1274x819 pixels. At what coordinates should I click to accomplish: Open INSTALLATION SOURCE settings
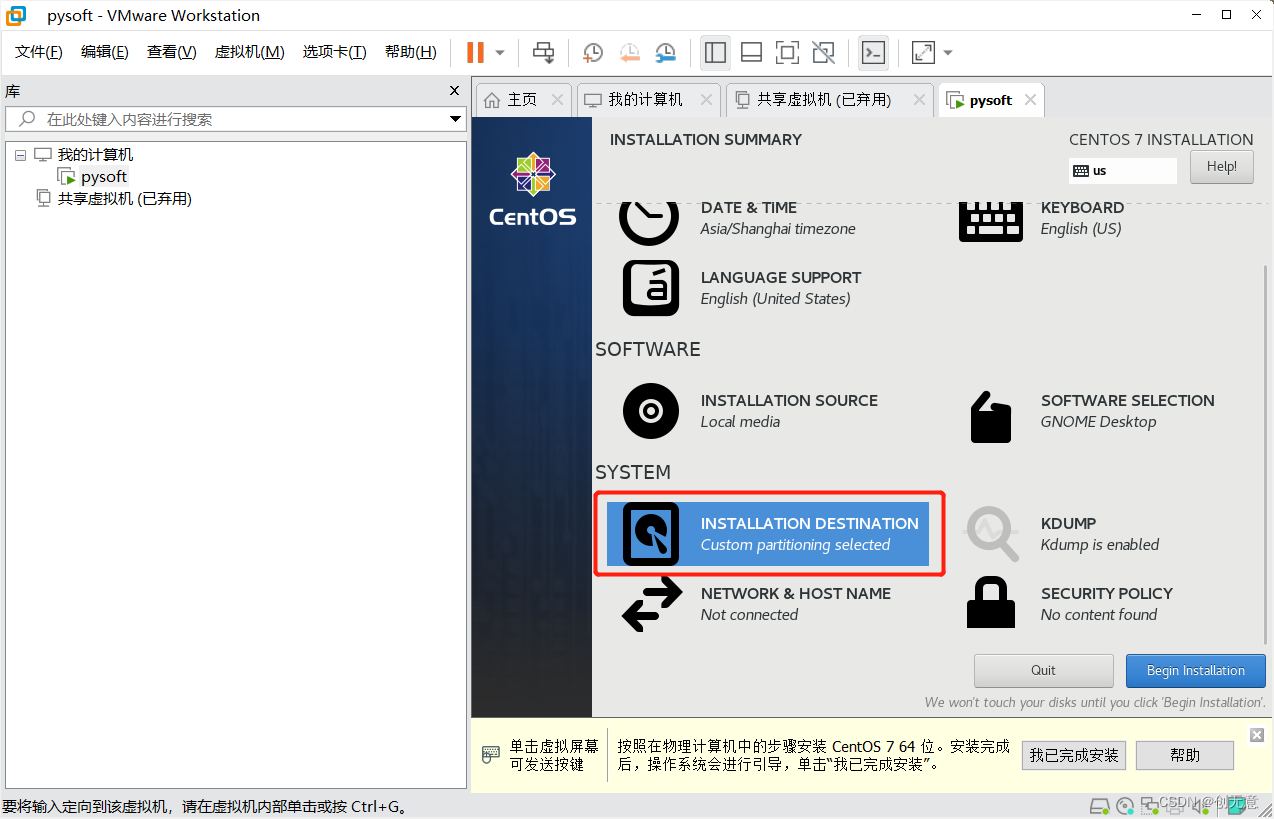[x=749, y=411]
